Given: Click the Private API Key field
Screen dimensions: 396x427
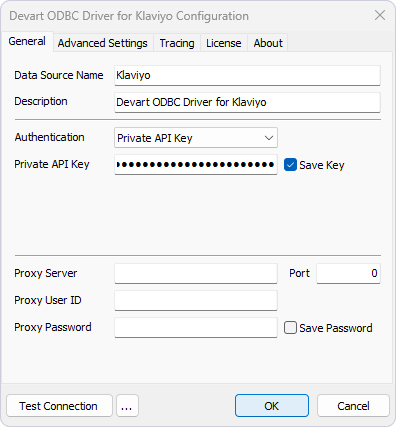Looking at the screenshot, I should [196, 164].
